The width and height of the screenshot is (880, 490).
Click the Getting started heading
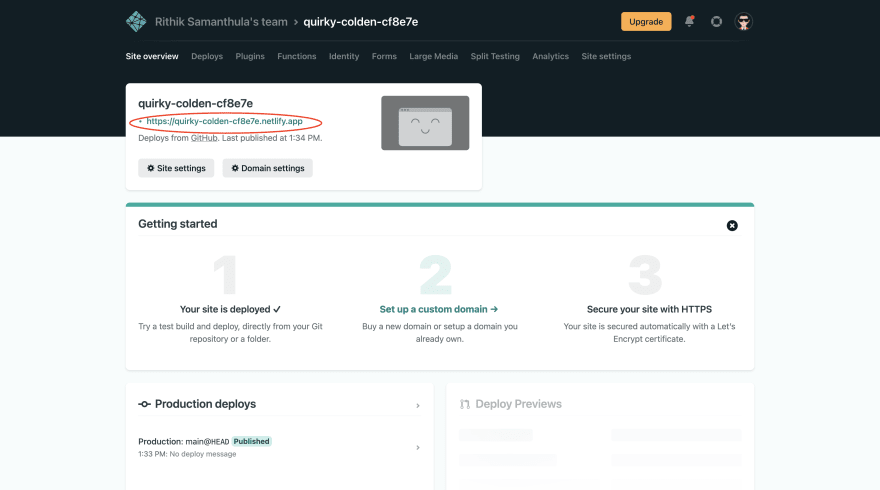(x=177, y=224)
